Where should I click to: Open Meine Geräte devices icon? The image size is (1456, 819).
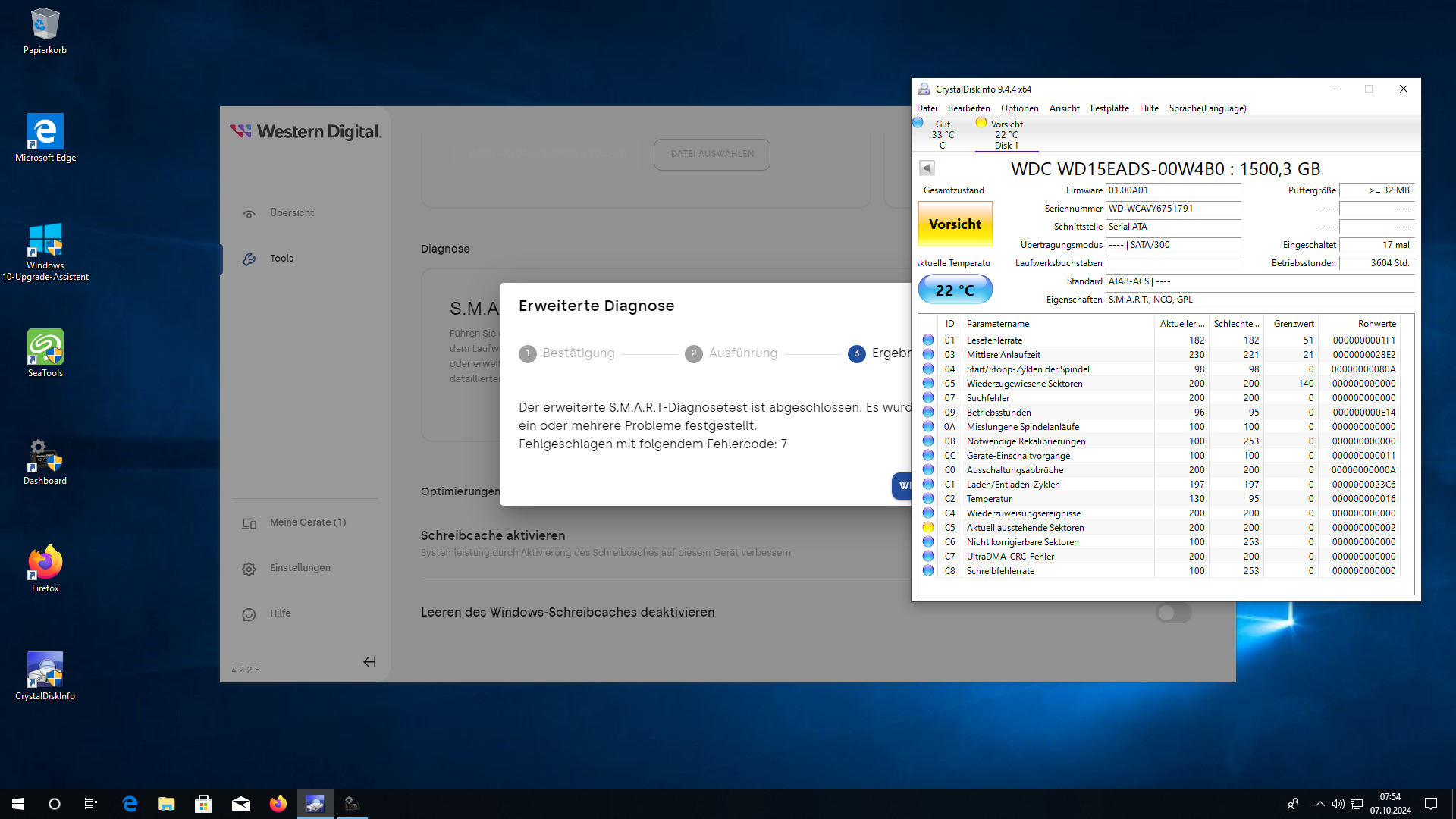coord(249,523)
